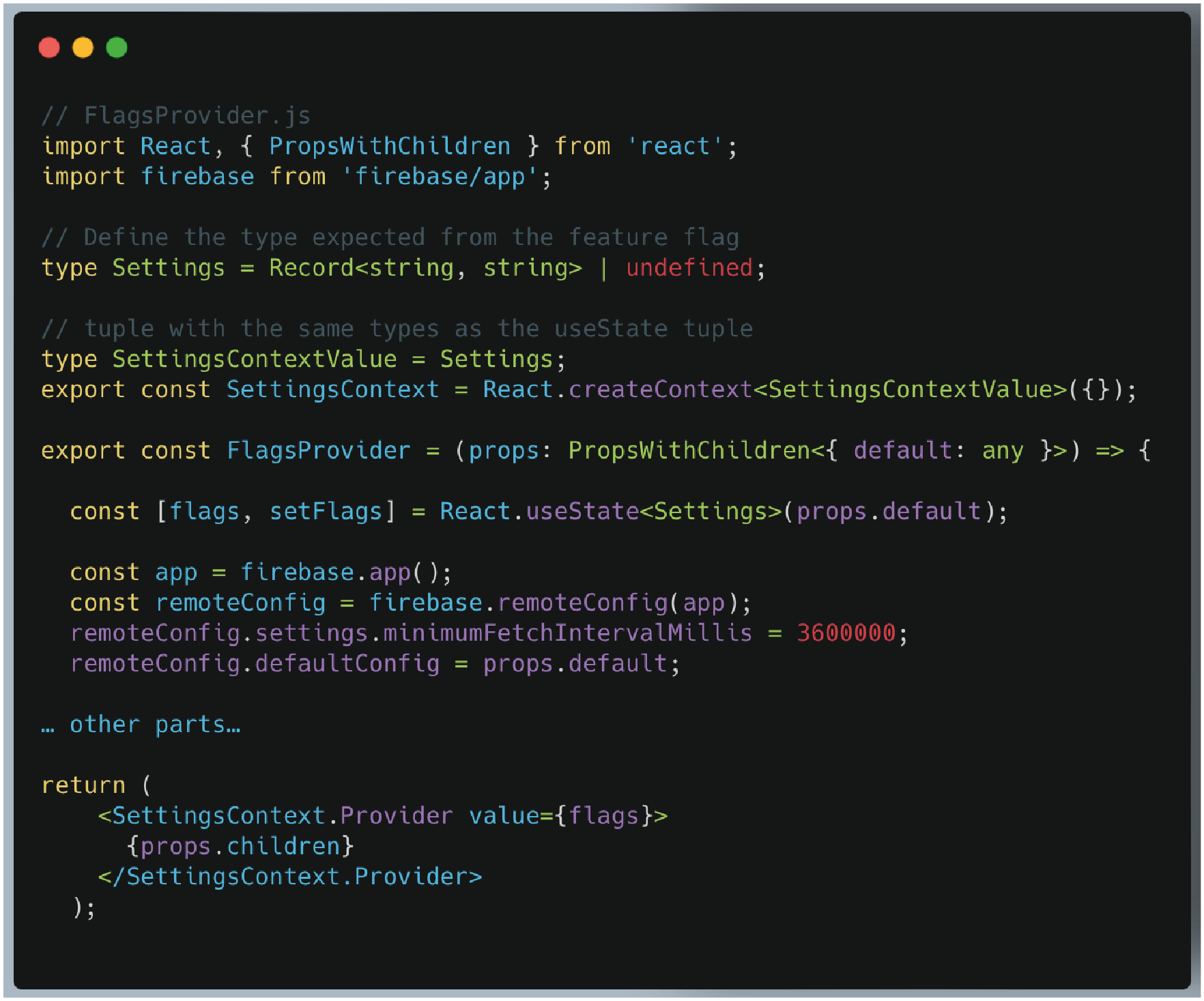
Task: Click the '// tuple with the same types' comment
Action: click(397, 329)
